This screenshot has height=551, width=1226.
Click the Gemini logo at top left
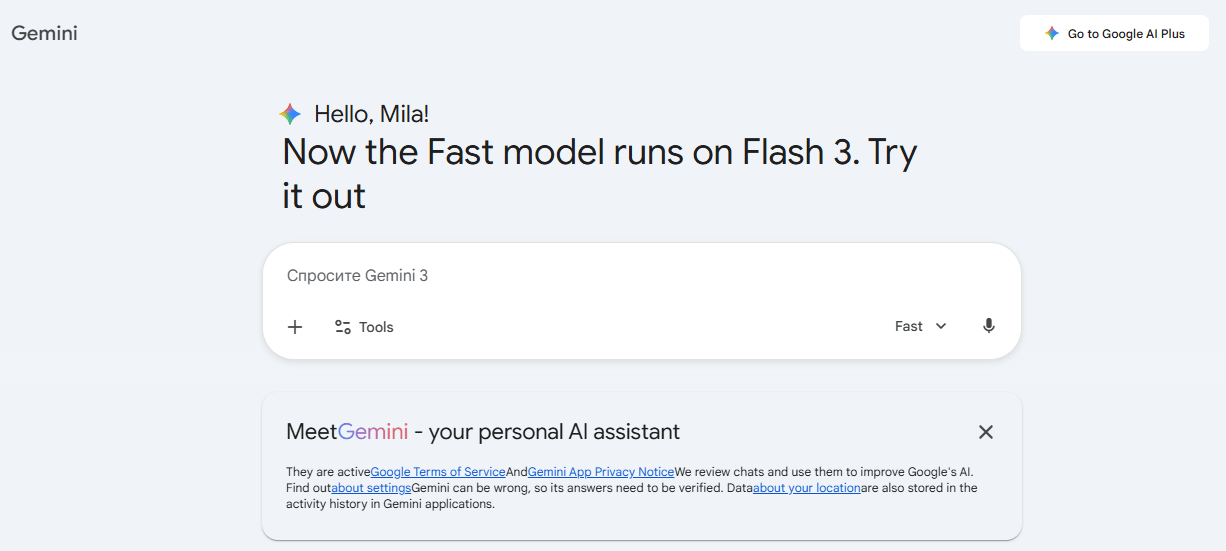point(44,33)
